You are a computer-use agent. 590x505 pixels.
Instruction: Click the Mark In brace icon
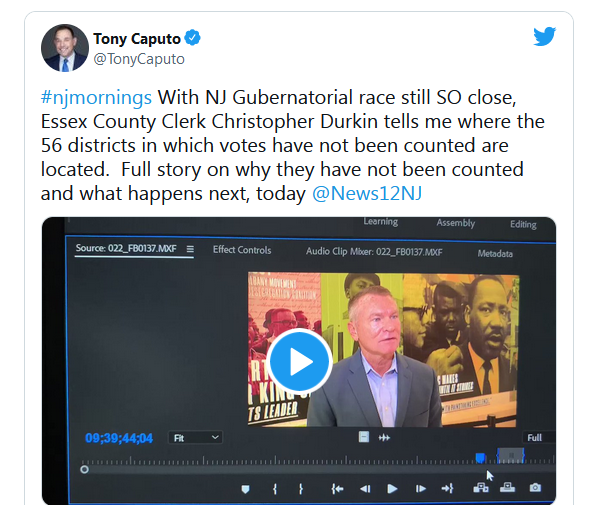275,489
